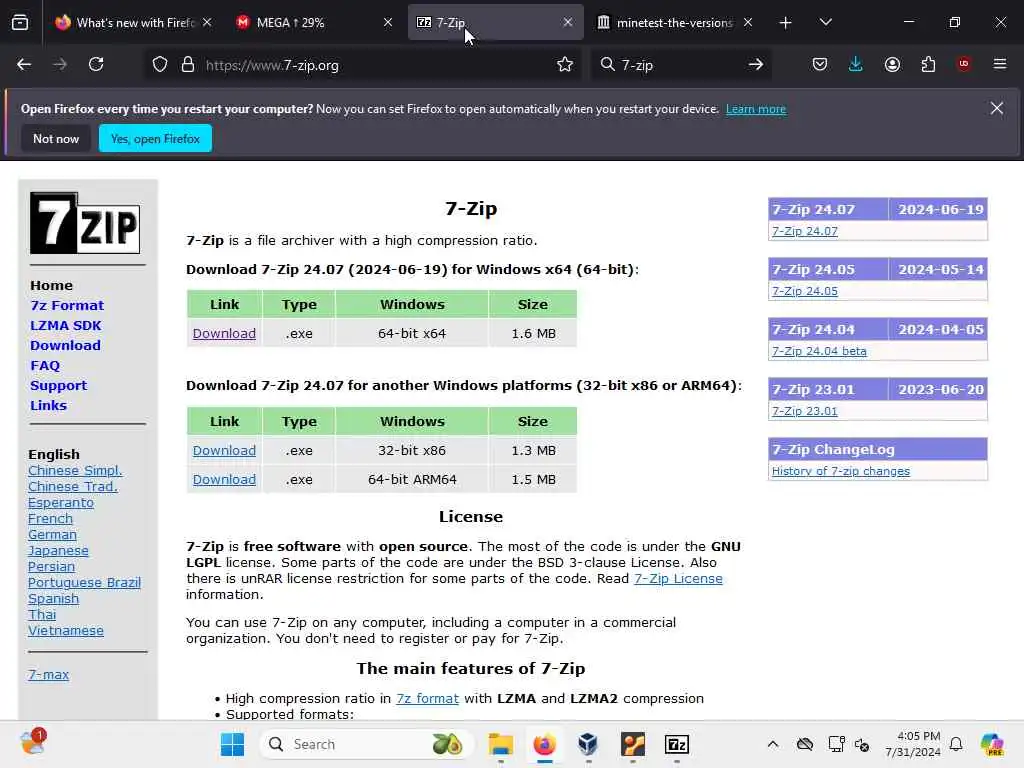Click the Not now button
Screen dimensions: 1024x768
(x=56, y=138)
